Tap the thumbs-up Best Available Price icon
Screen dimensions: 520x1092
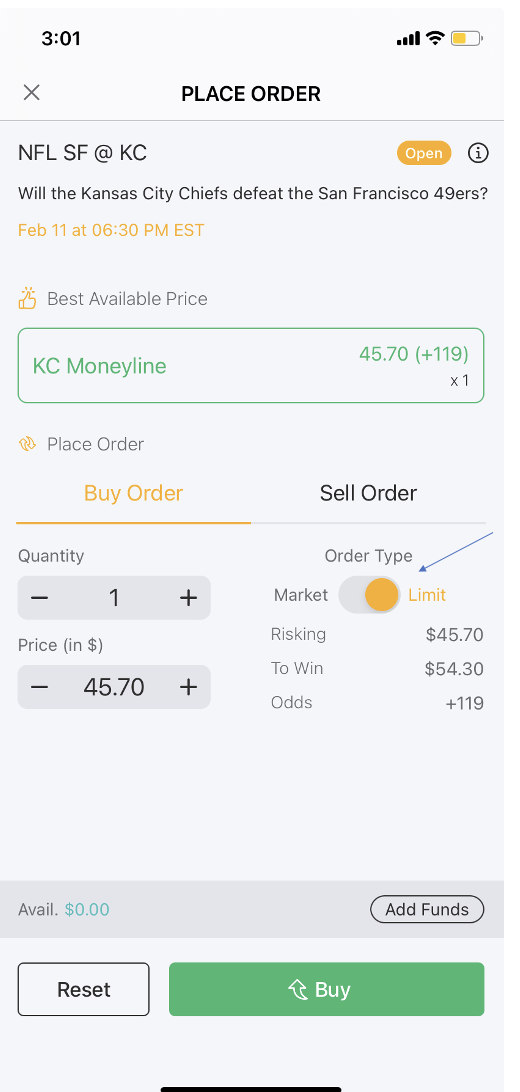pos(27,298)
